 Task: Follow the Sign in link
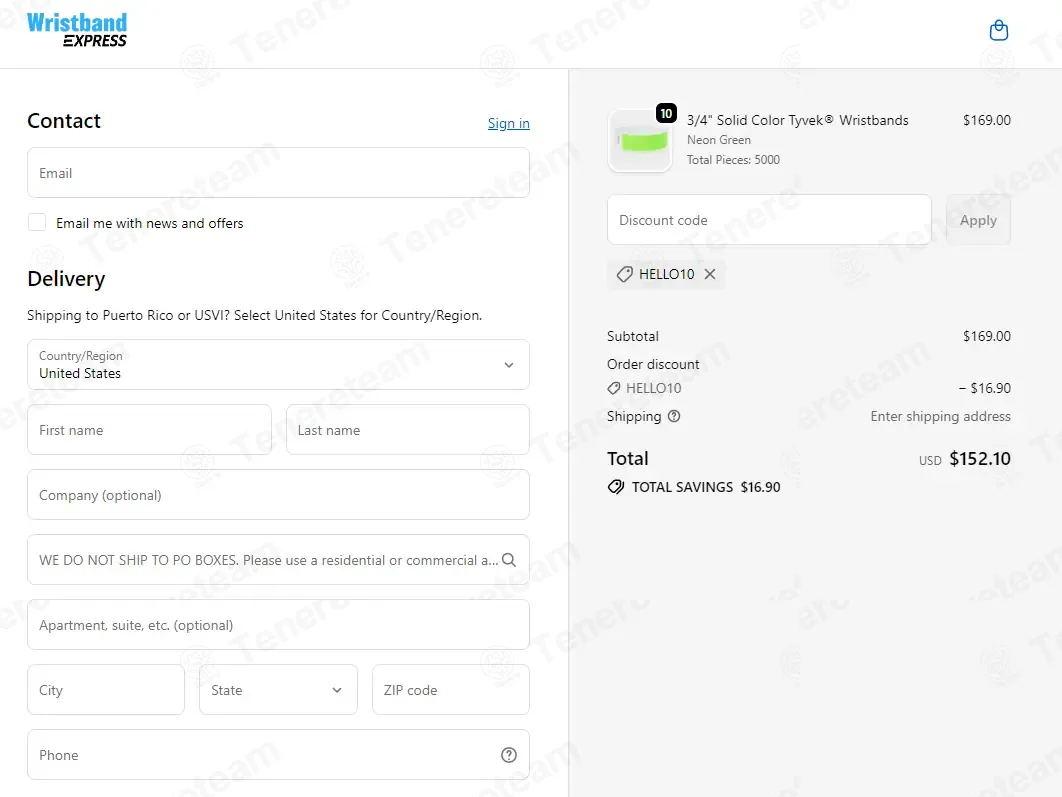pyautogui.click(x=509, y=123)
